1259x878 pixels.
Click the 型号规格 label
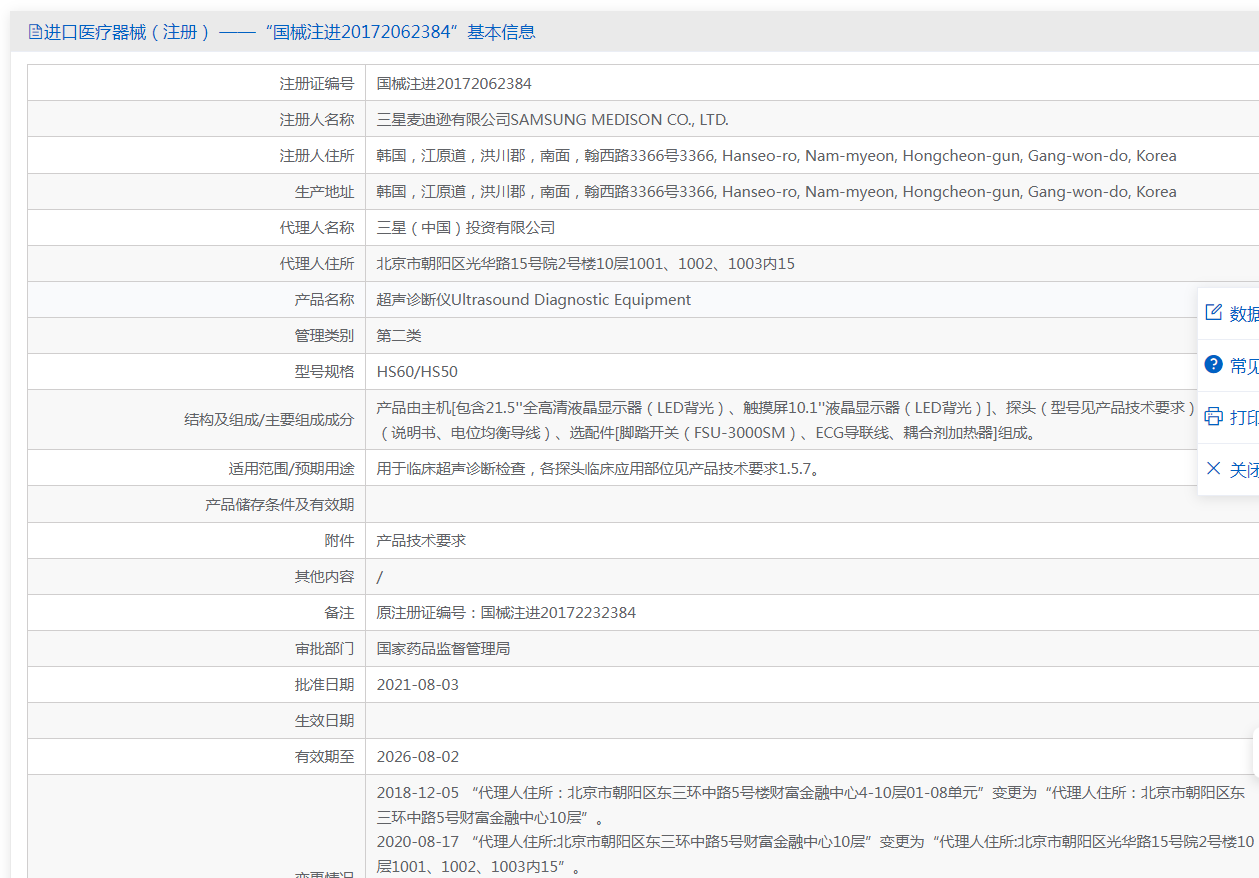[x=324, y=372]
